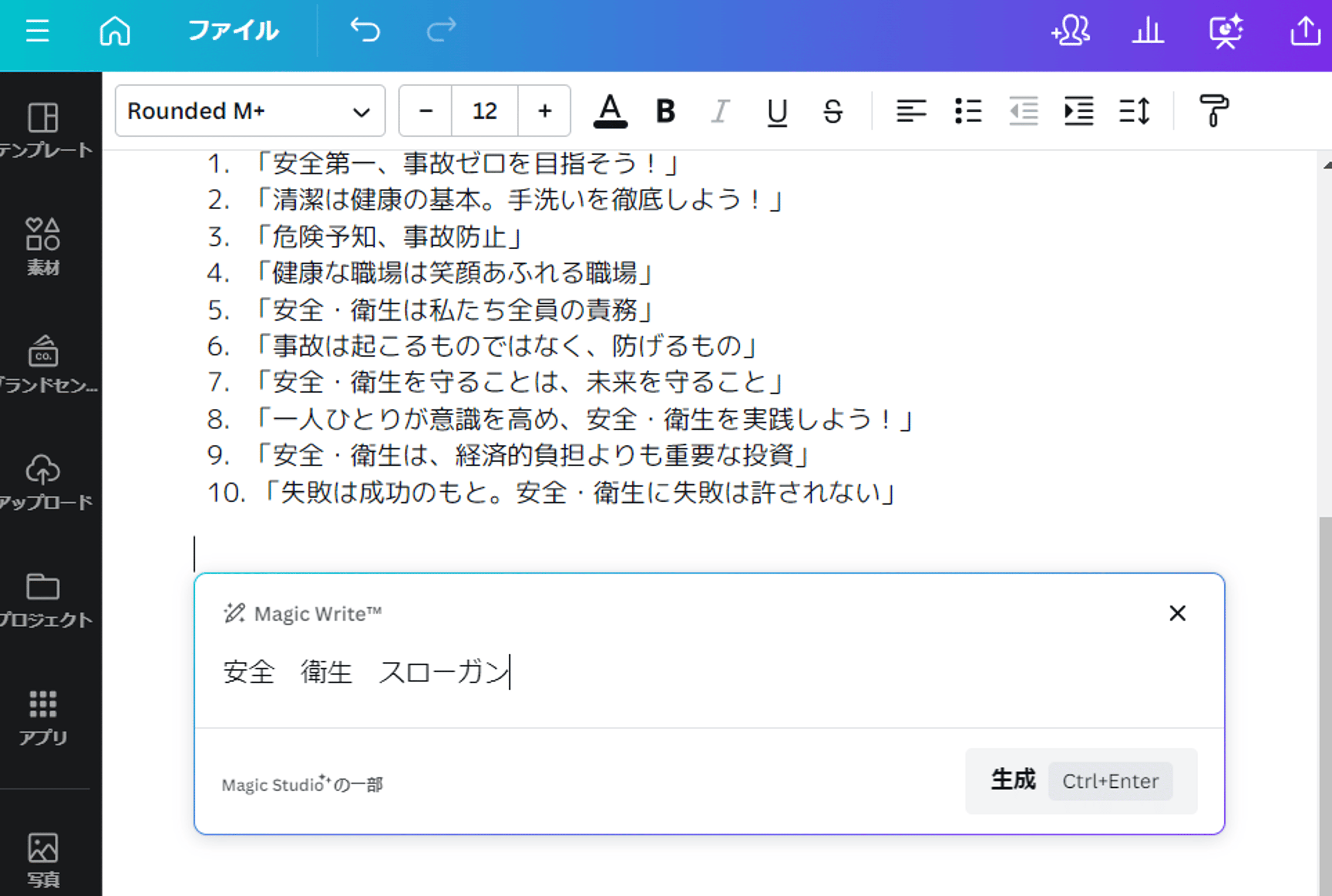Open the text color picker
Image resolution: width=1332 pixels, height=896 pixels.
pyautogui.click(x=610, y=111)
